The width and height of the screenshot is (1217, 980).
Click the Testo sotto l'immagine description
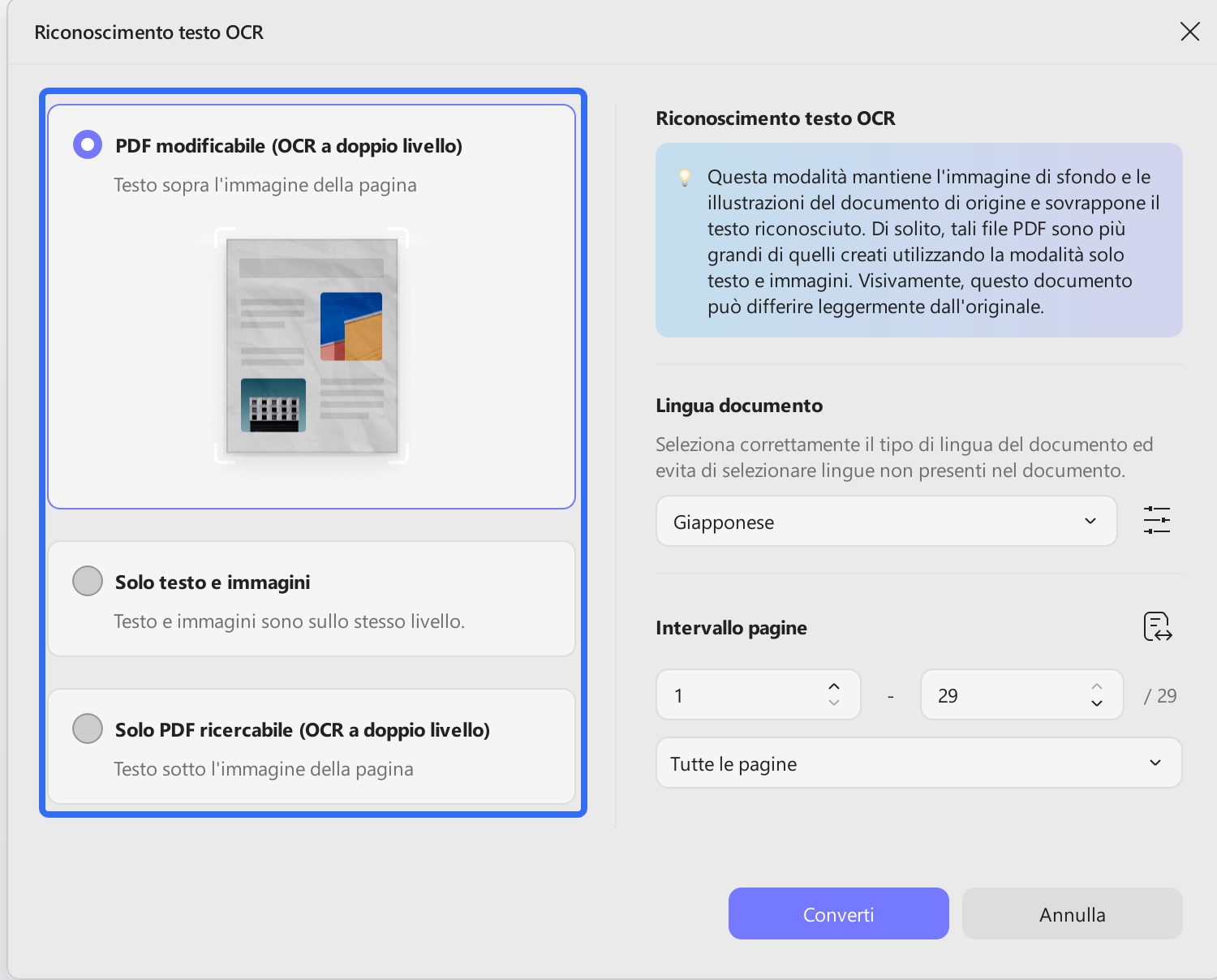point(264,769)
